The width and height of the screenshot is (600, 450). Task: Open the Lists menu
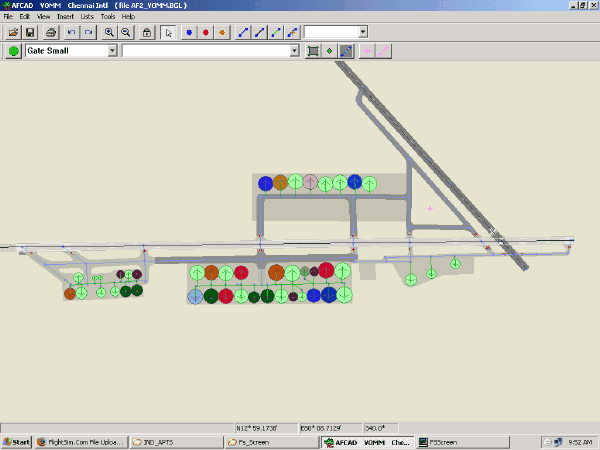point(87,17)
